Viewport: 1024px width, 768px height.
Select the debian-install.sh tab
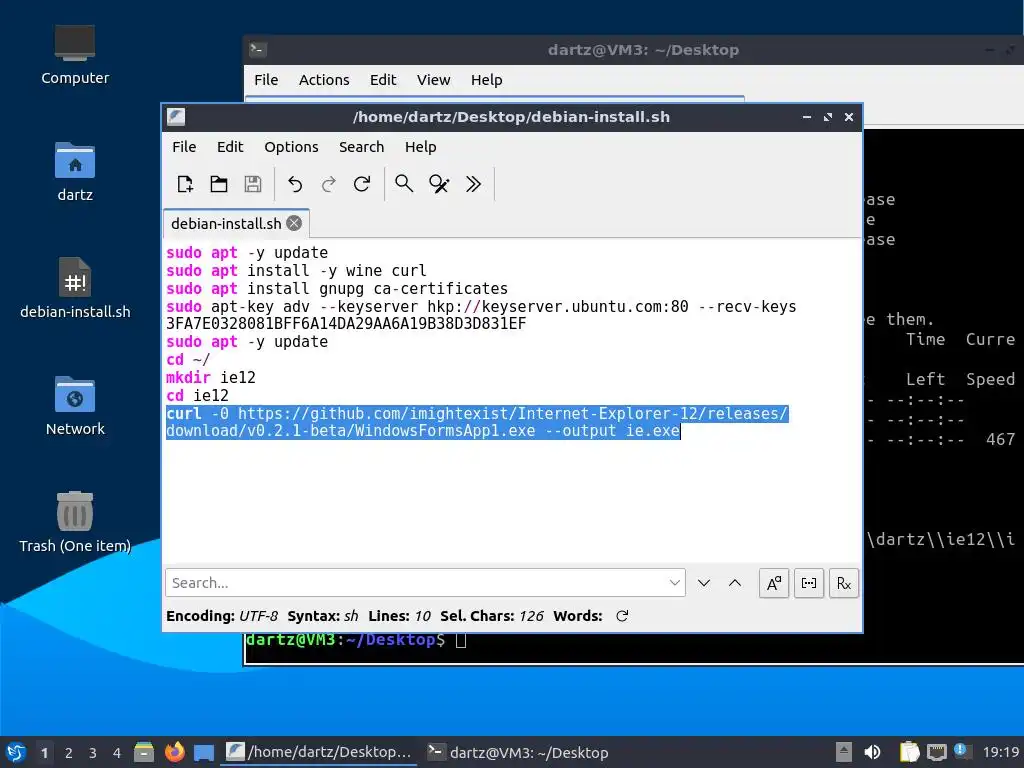pos(226,223)
